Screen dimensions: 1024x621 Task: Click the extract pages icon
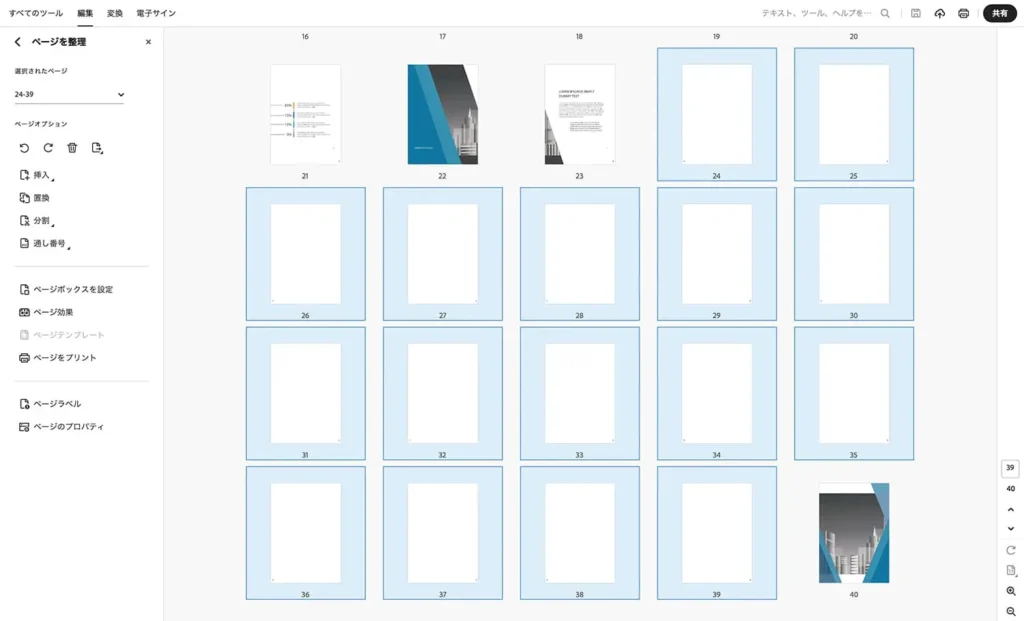pos(97,148)
